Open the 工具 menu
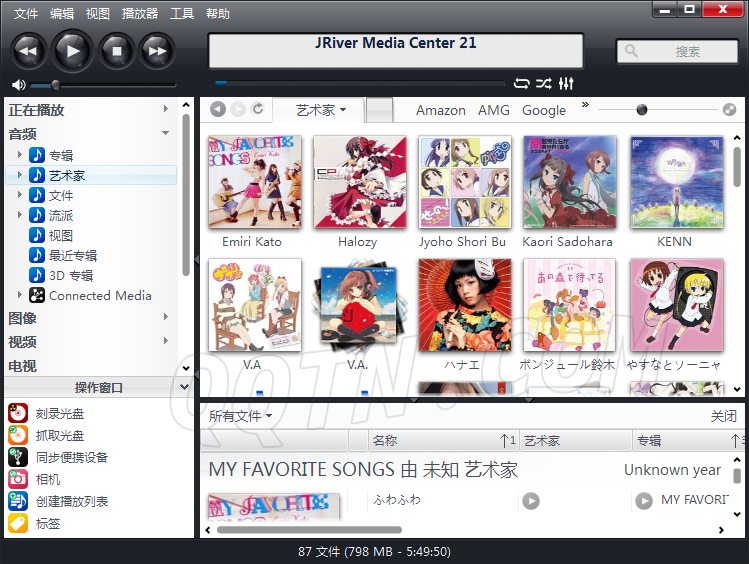The image size is (749, 564). 182,14
